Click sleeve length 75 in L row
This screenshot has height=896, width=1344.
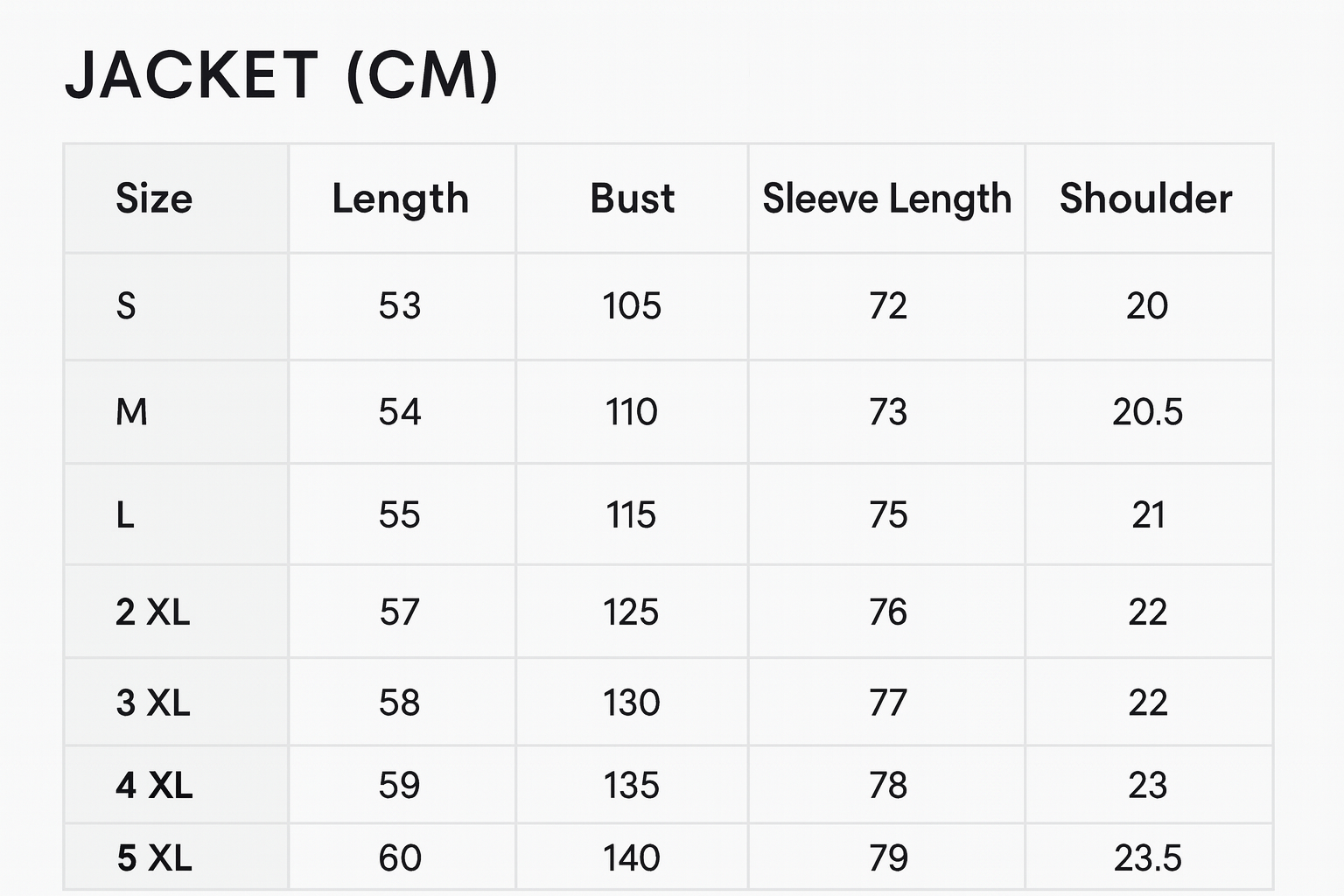888,514
